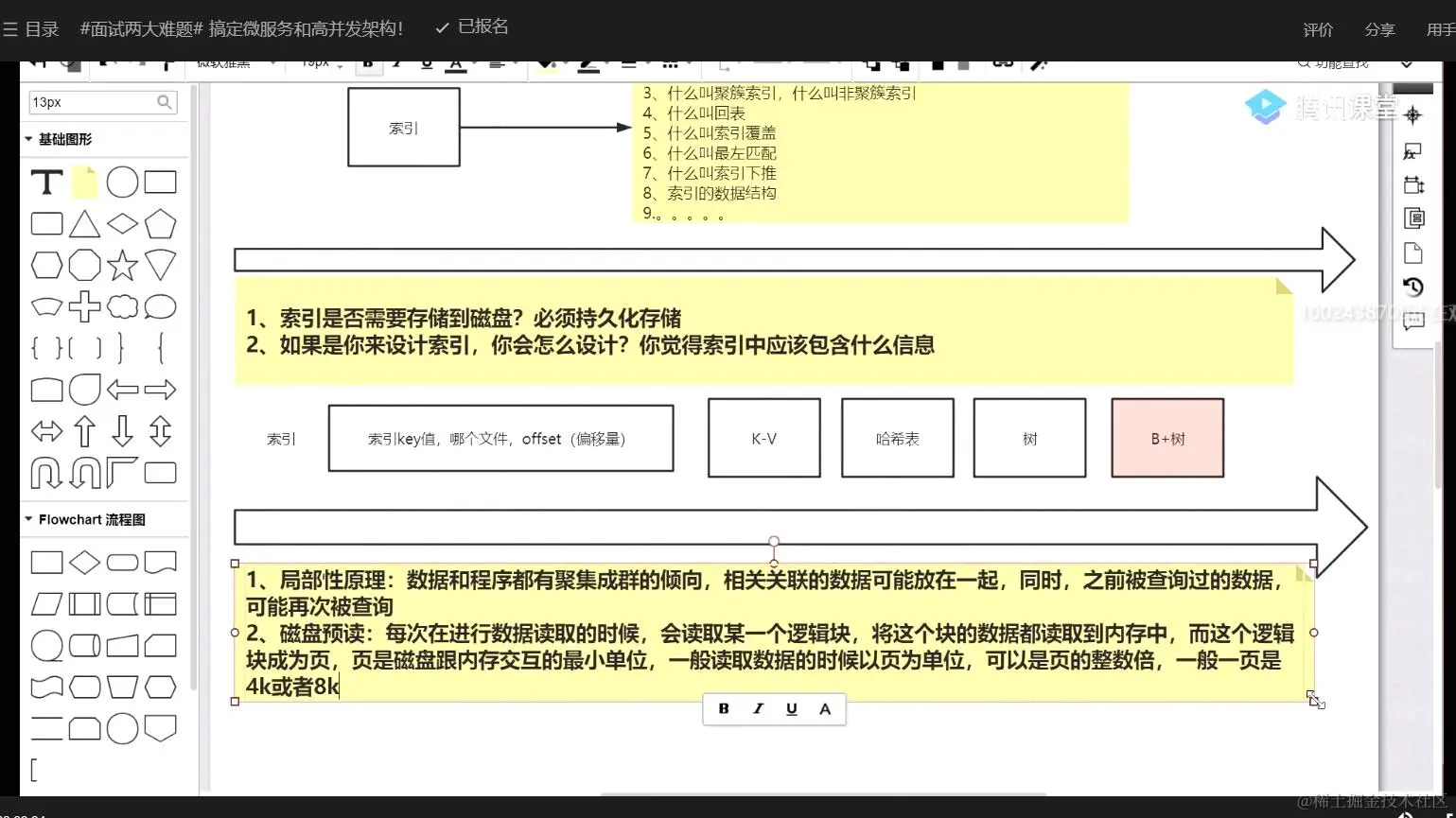Pick the yellow sticky note shape
1456x818 pixels.
(85, 182)
